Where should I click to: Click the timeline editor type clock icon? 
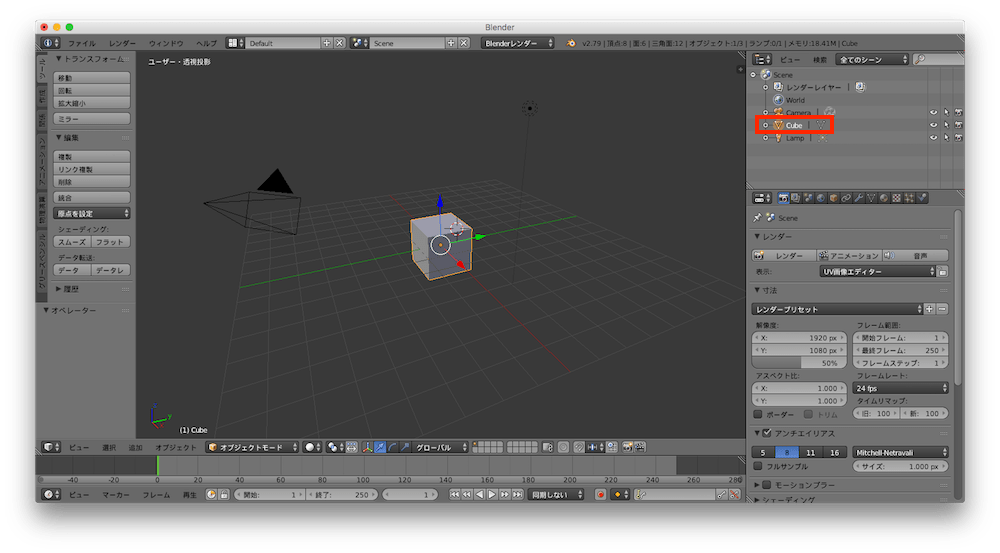50,494
